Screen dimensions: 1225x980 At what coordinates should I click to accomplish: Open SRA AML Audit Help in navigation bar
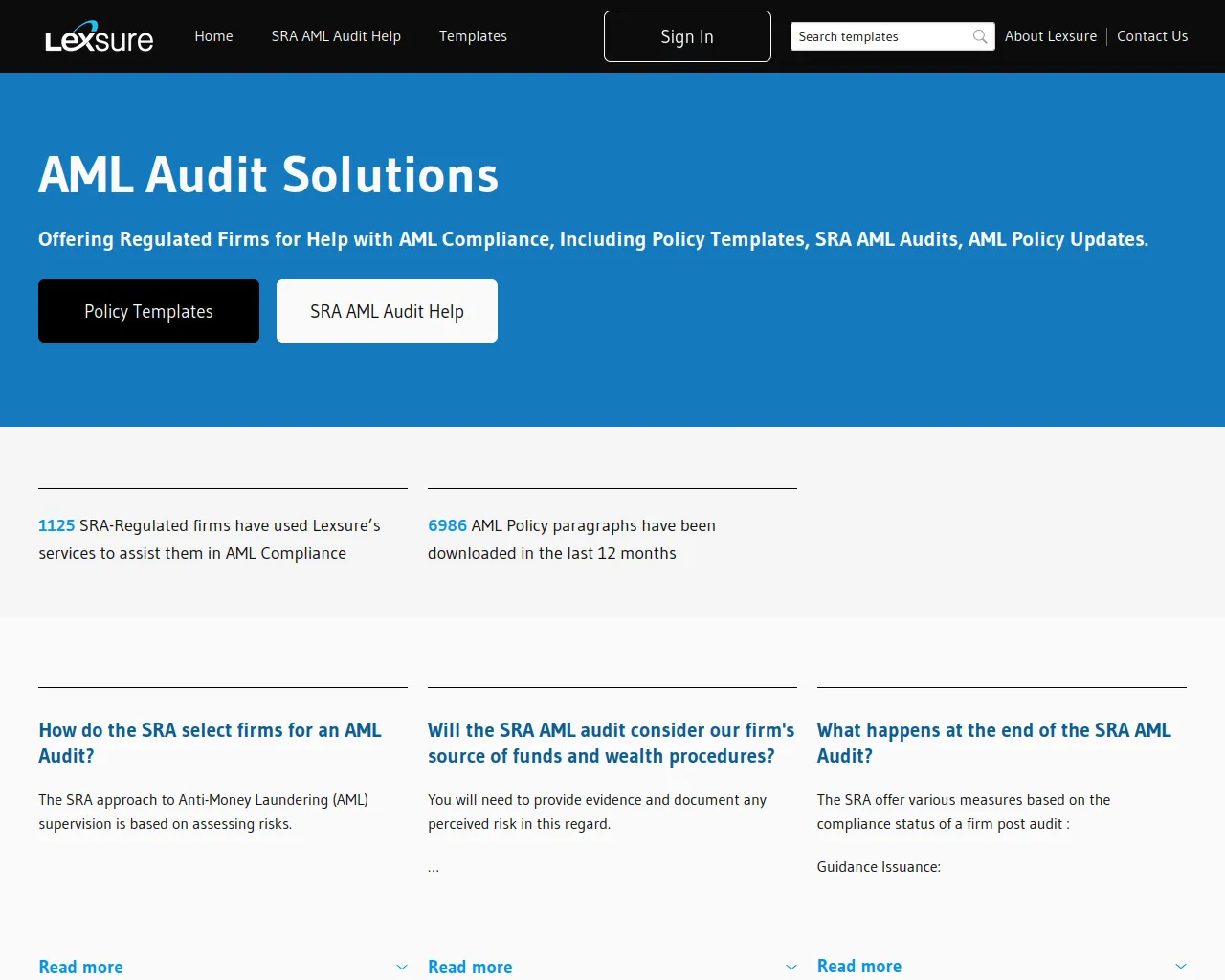(x=336, y=36)
